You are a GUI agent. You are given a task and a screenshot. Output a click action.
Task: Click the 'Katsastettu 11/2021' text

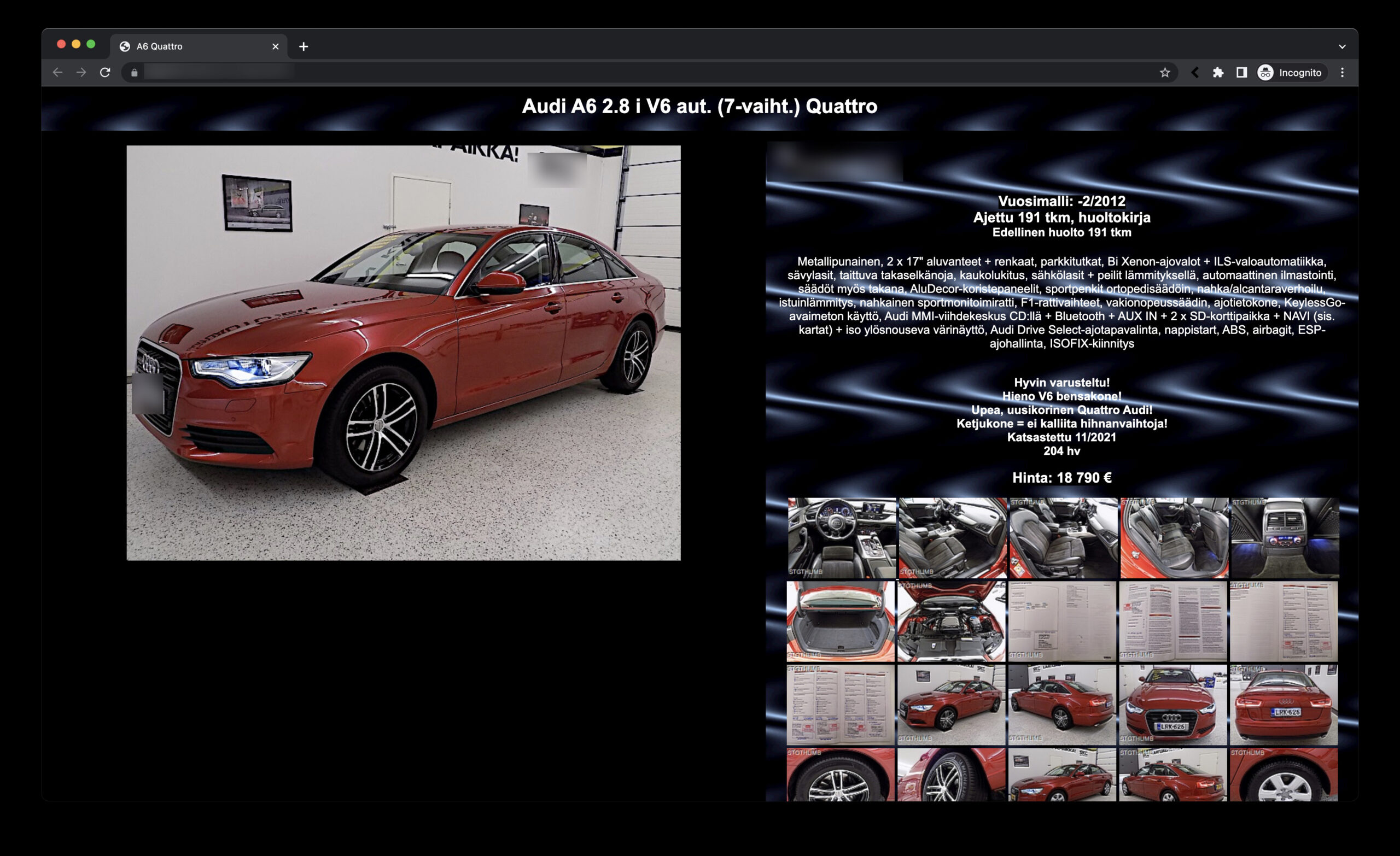(1062, 437)
